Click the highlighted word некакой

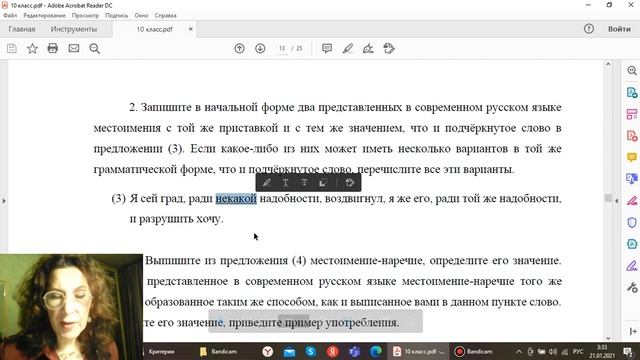pos(236,199)
